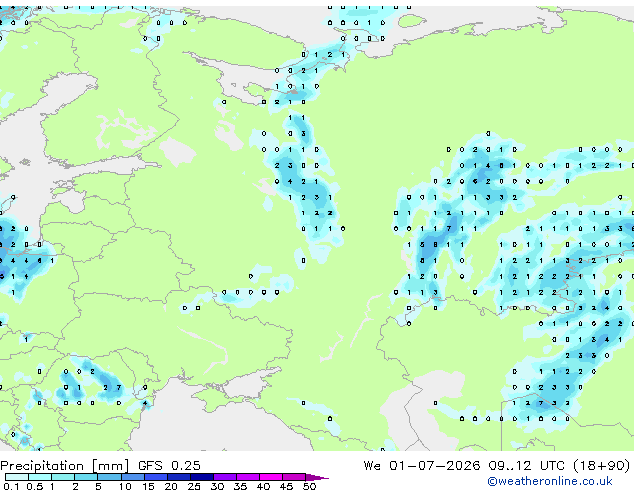Viewport: 634px width, 490px height.
Task: Select the 10–15 mm legend color swatch
Action: 133,477
